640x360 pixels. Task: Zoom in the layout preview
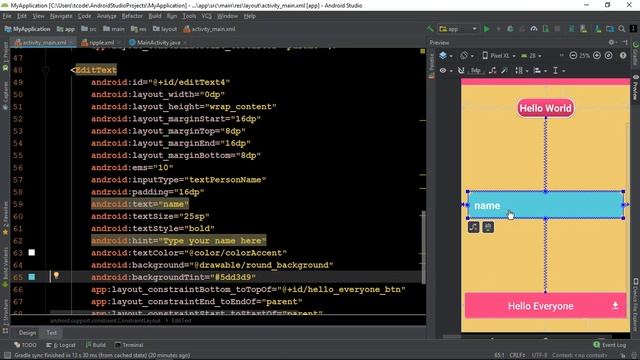pyautogui.click(x=597, y=56)
